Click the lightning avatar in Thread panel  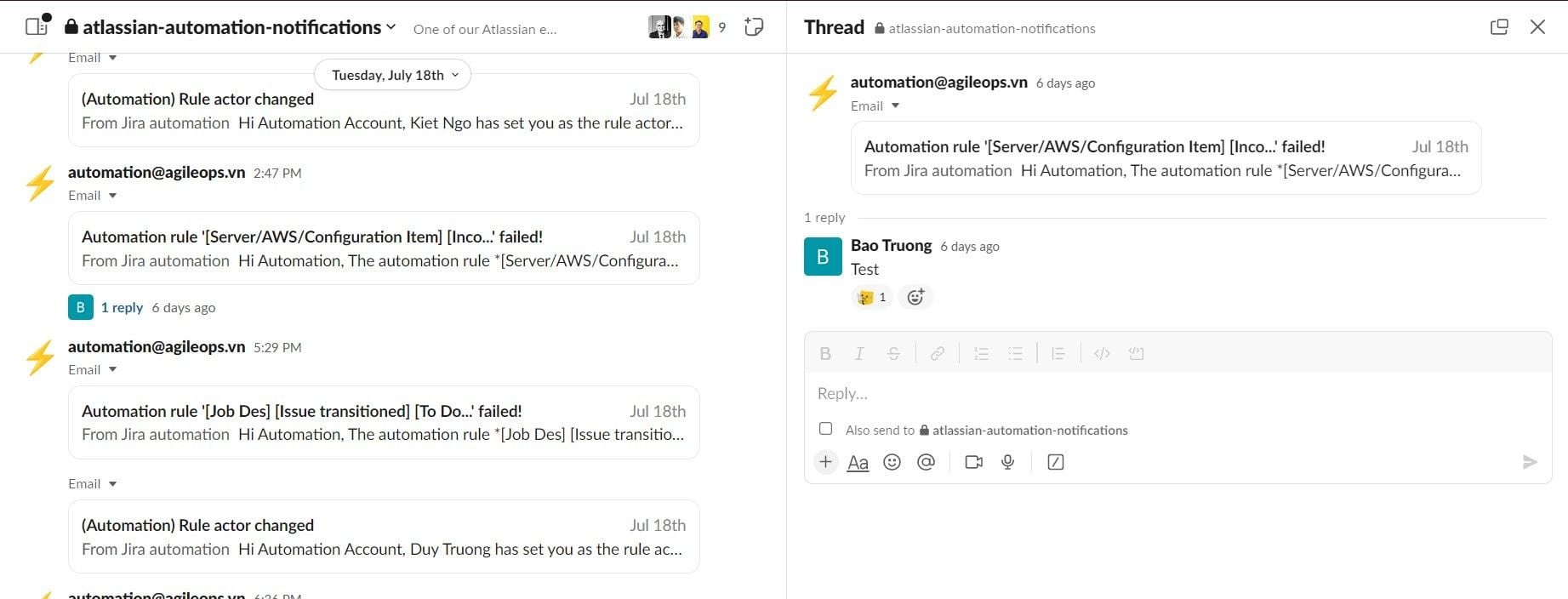[x=823, y=94]
